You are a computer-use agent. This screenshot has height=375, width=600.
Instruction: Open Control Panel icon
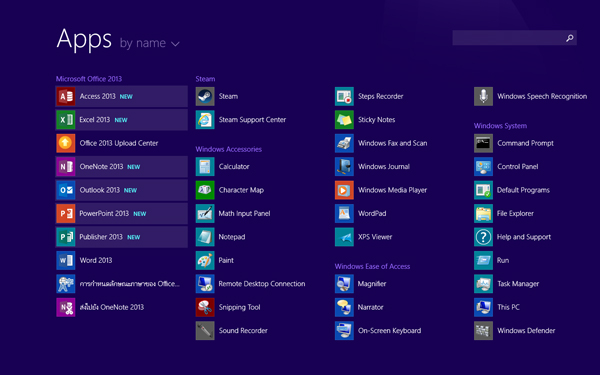(484, 166)
